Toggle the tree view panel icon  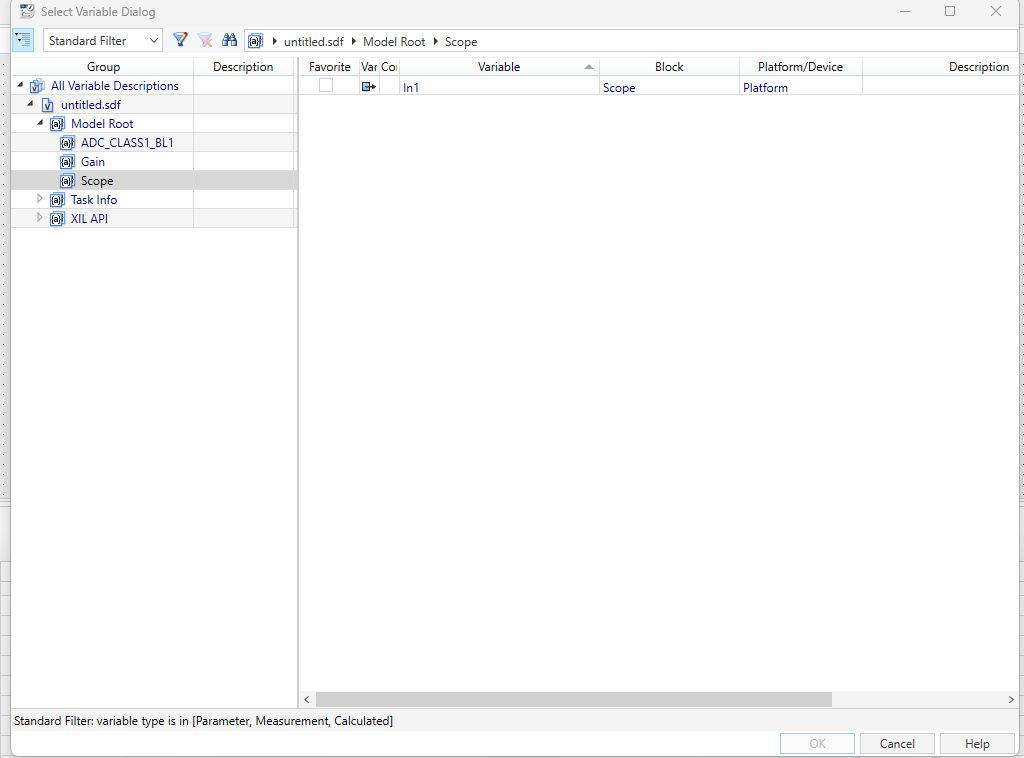click(24, 40)
